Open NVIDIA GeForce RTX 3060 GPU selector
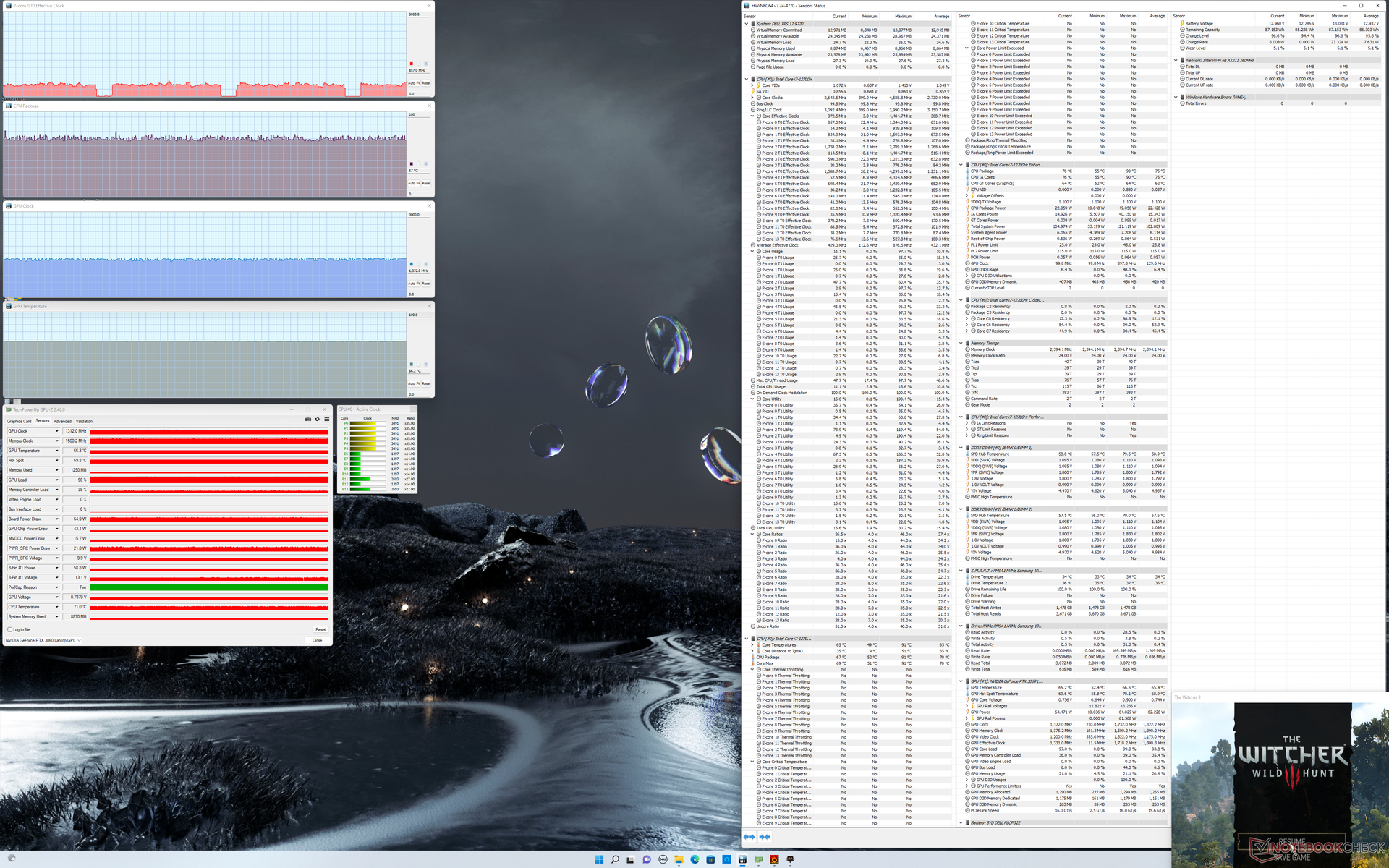Image resolution: width=1389 pixels, height=868 pixels. [43, 640]
